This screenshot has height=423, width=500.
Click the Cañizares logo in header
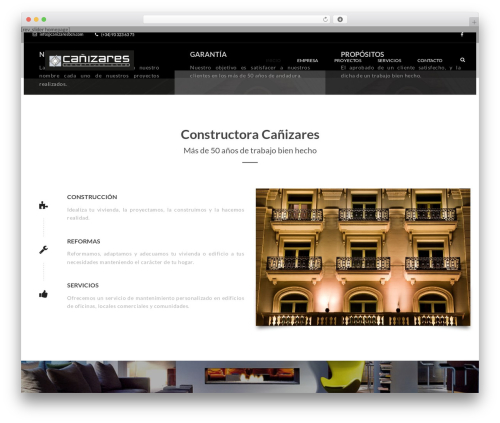[89, 60]
